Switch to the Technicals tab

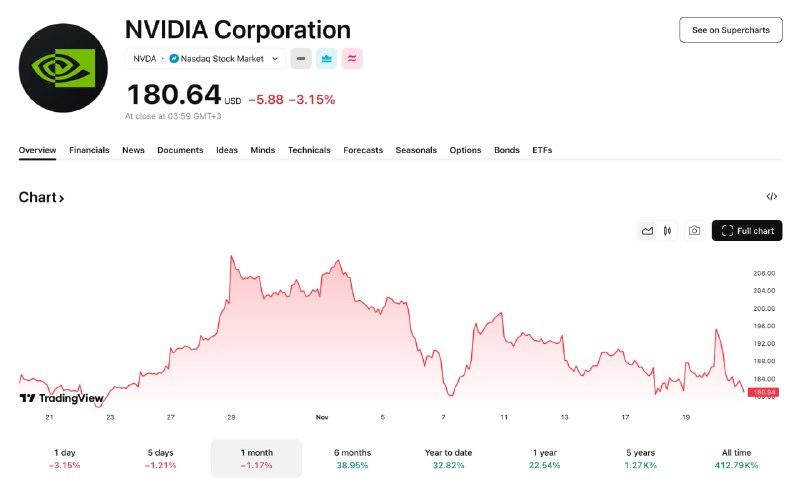[309, 150]
